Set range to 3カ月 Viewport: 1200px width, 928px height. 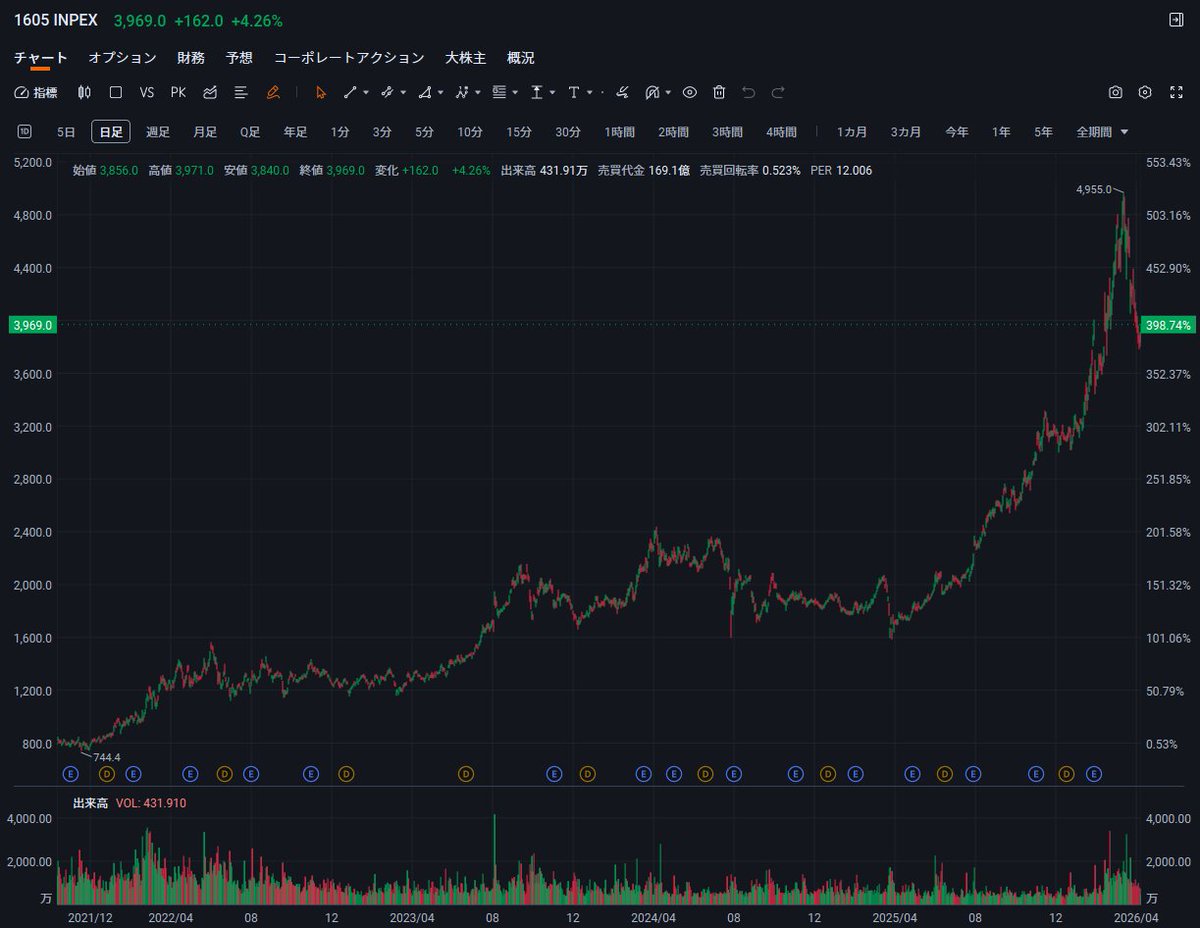[x=906, y=132]
